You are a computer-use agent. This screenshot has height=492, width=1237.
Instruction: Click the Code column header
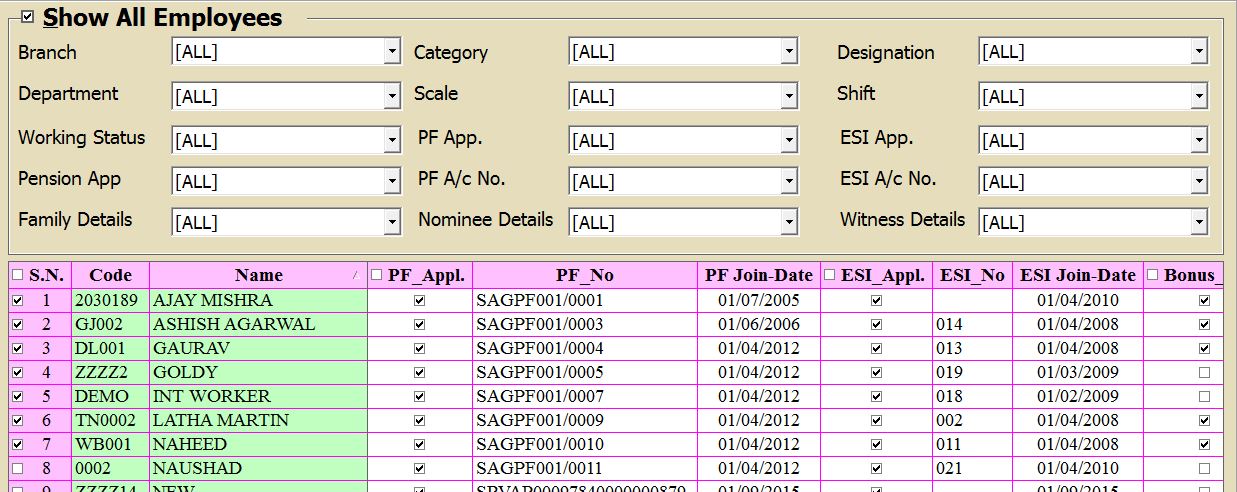(x=110, y=275)
